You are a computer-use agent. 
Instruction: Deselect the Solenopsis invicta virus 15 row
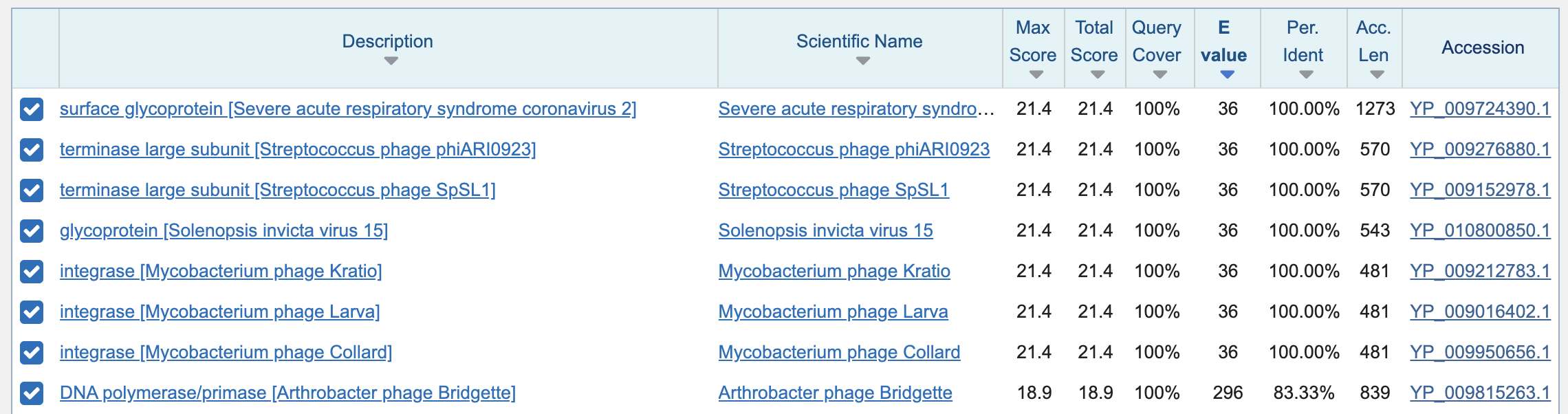(32, 231)
